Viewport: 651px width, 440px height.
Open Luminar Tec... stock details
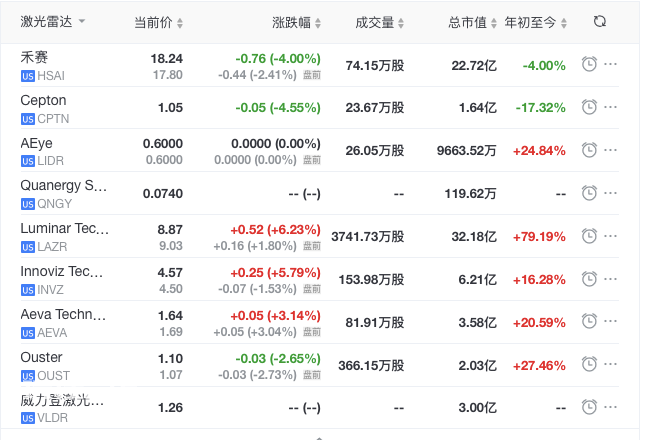tap(64, 228)
